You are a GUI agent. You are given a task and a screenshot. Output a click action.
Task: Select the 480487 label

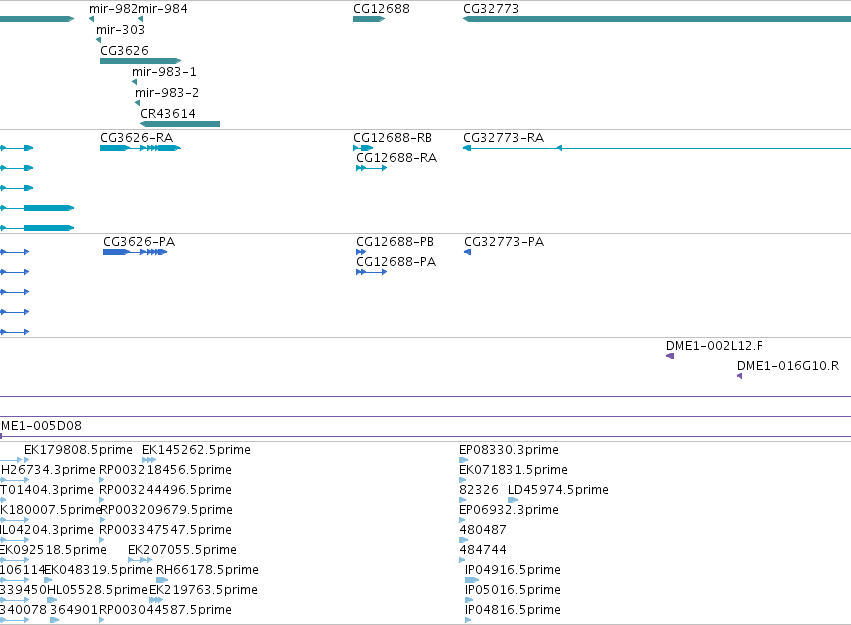point(483,530)
